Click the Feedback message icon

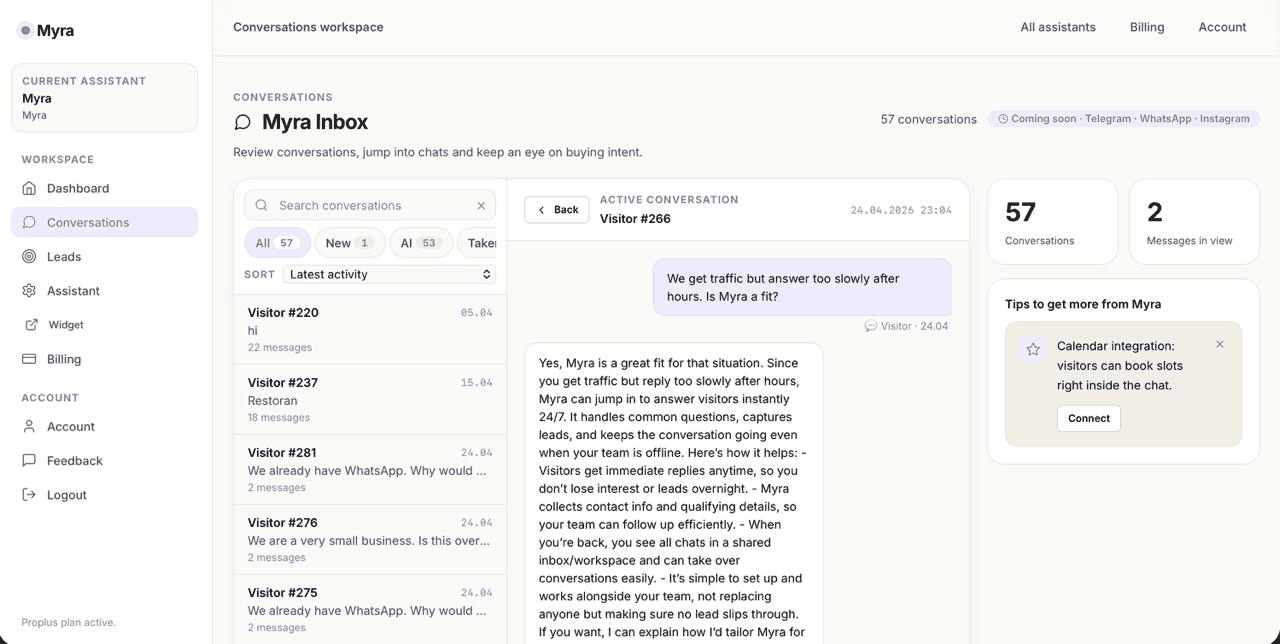tap(29, 460)
